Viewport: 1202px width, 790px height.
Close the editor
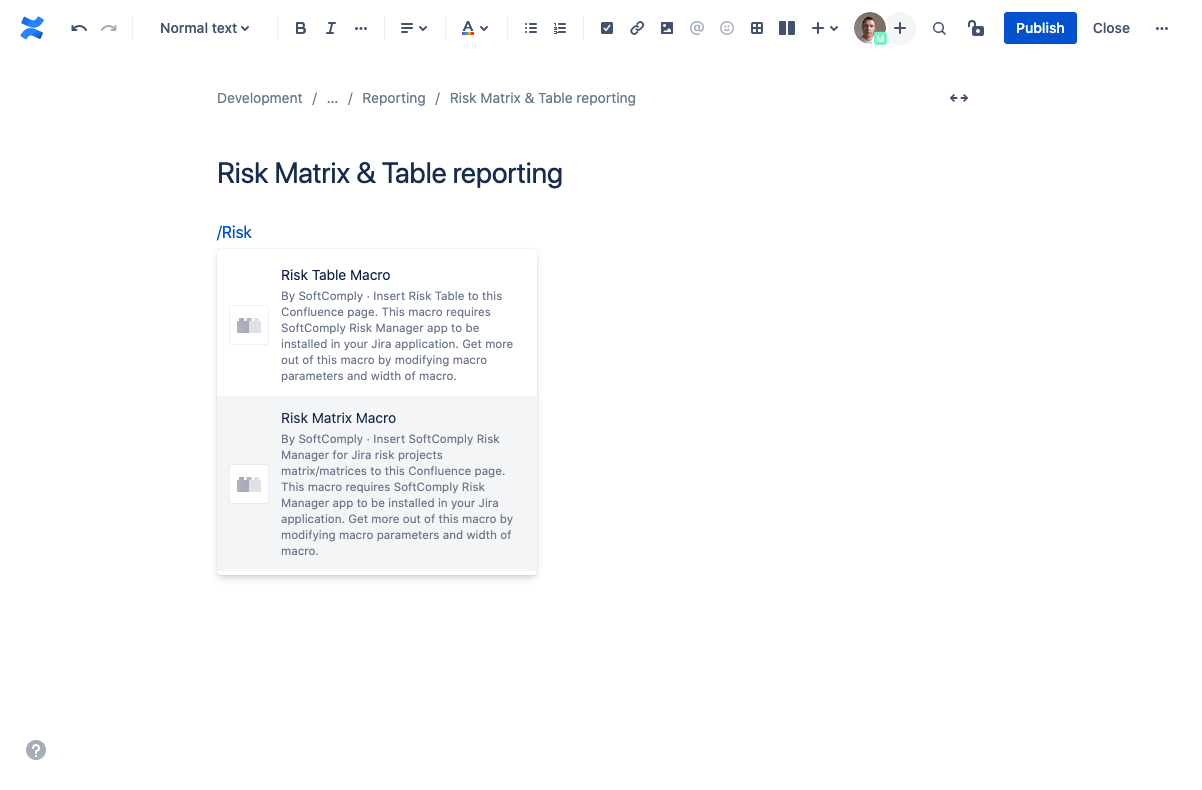(x=1111, y=28)
